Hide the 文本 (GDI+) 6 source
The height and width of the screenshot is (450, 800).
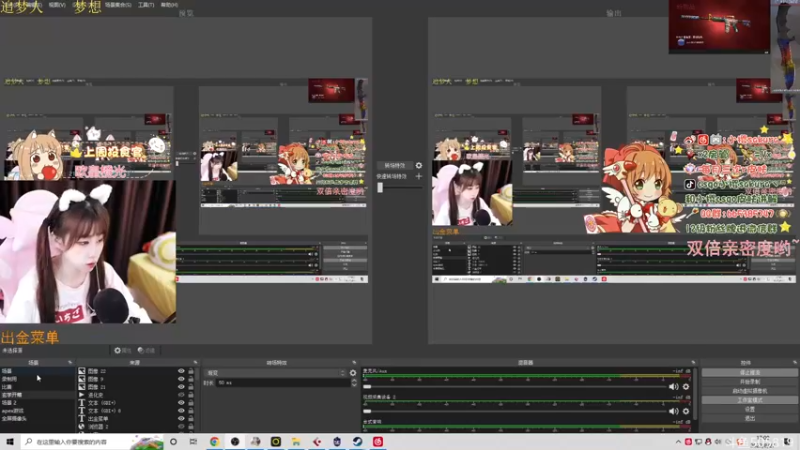tap(181, 410)
